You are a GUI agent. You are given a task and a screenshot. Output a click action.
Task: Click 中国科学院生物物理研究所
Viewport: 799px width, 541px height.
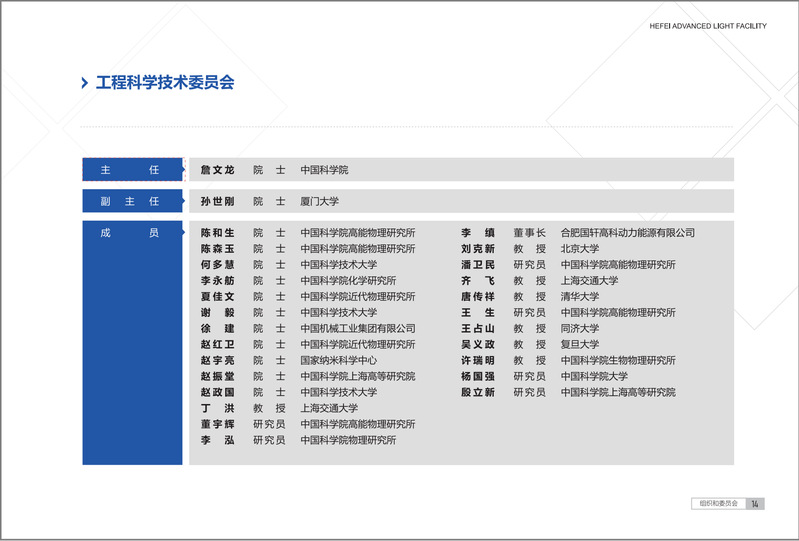pos(618,361)
